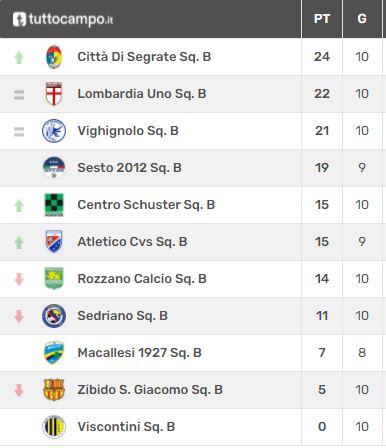Open the Macallesi 1927 crest
This screenshot has height=448, width=386.
(x=54, y=353)
